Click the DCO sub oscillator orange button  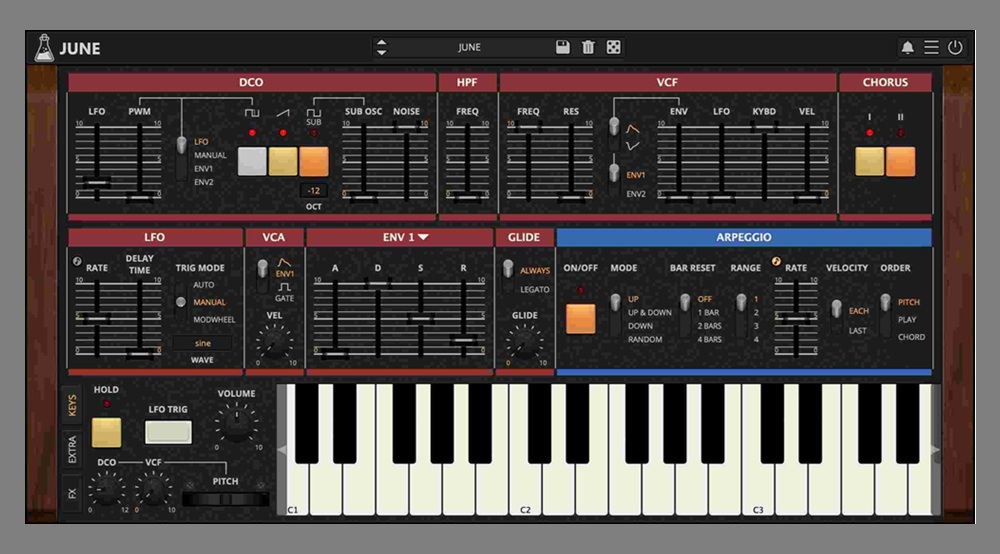tap(314, 161)
